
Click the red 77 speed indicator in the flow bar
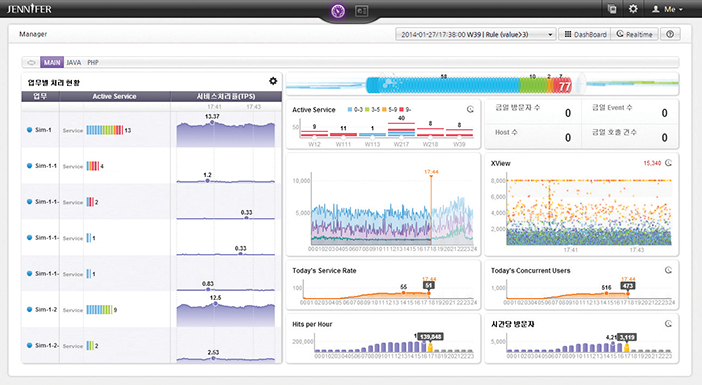pyautogui.click(x=564, y=86)
